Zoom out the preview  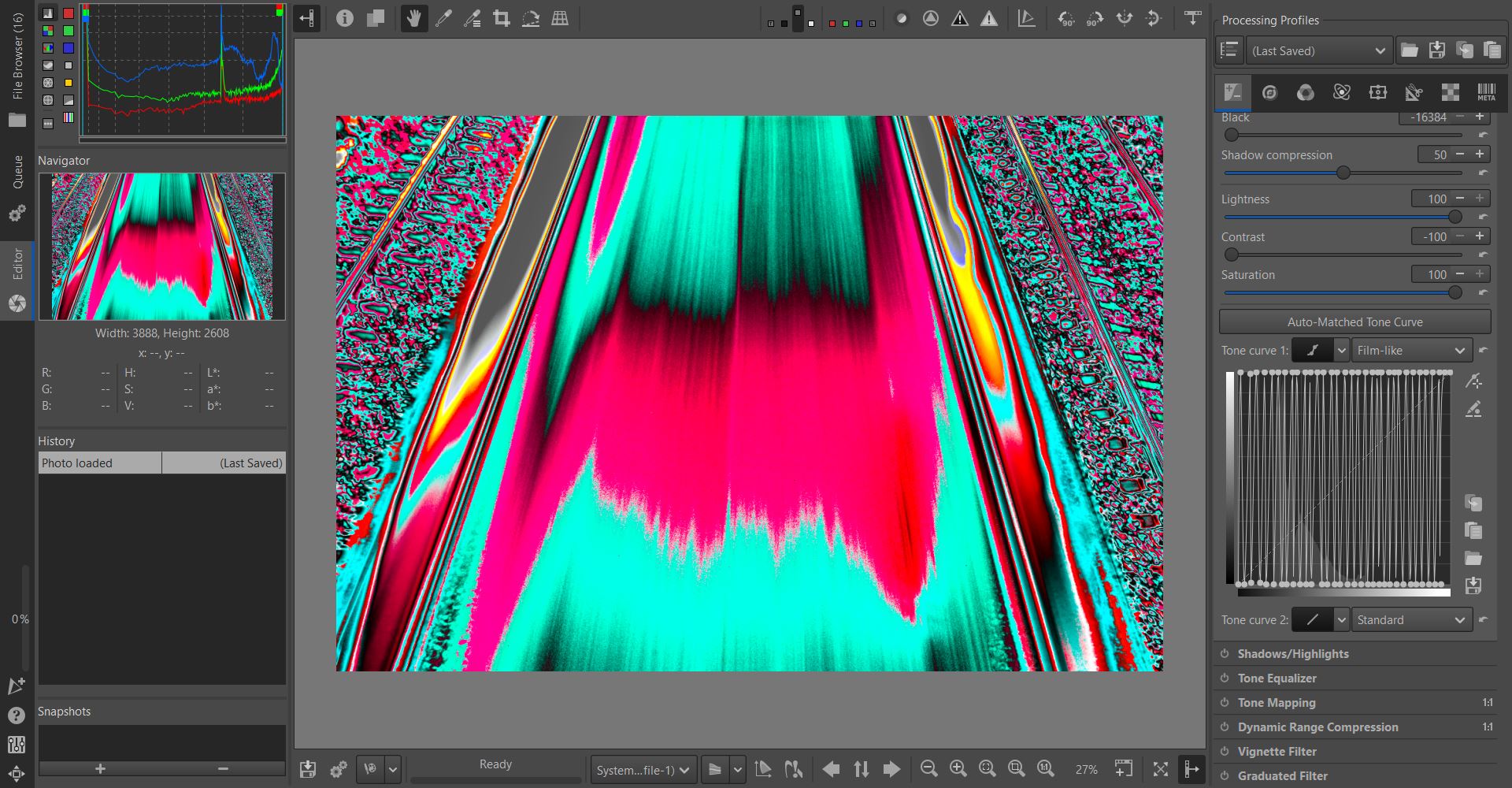928,769
